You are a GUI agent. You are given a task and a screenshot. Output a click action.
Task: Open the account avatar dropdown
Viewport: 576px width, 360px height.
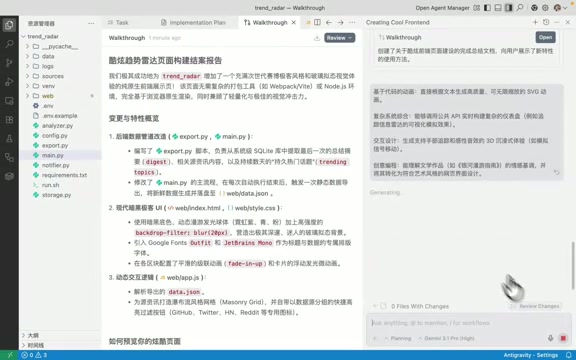561,8
